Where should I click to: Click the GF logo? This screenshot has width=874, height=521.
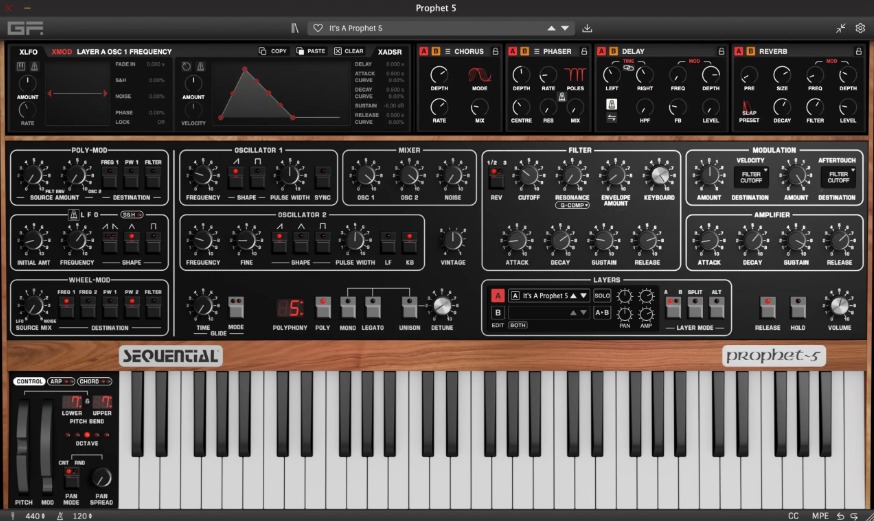click(25, 28)
